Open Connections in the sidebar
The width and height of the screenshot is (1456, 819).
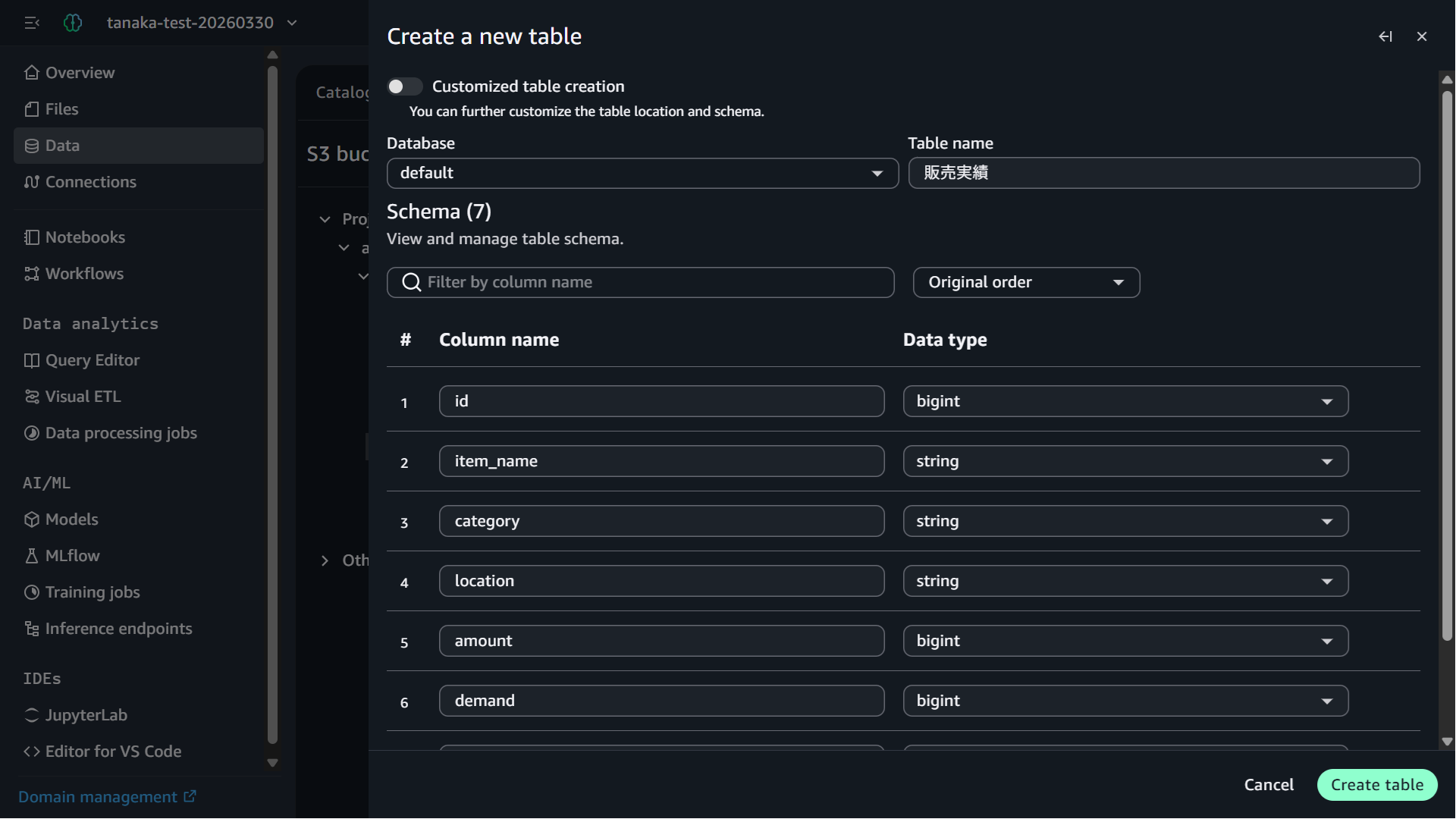coord(139,182)
